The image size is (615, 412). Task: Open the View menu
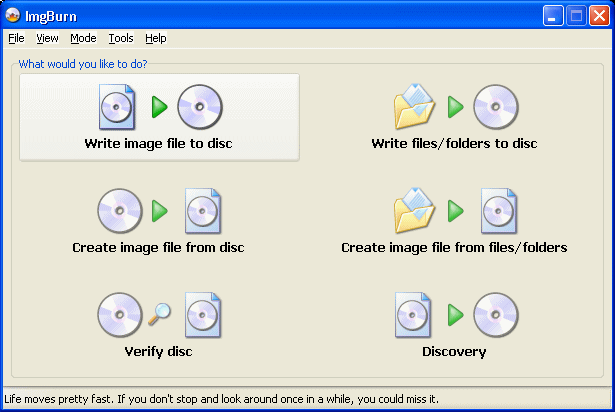point(47,38)
